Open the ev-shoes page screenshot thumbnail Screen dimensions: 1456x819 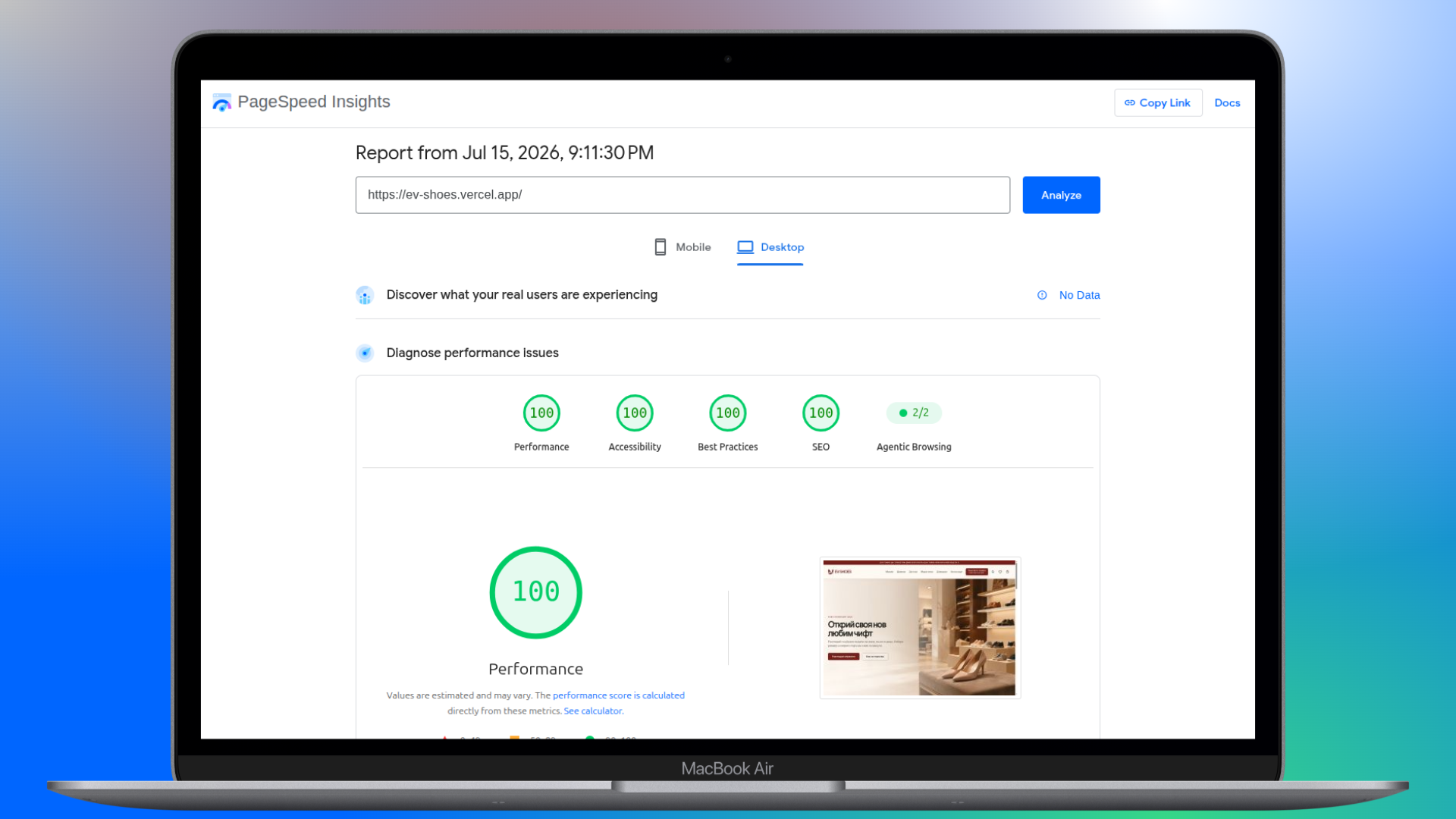[x=920, y=628]
